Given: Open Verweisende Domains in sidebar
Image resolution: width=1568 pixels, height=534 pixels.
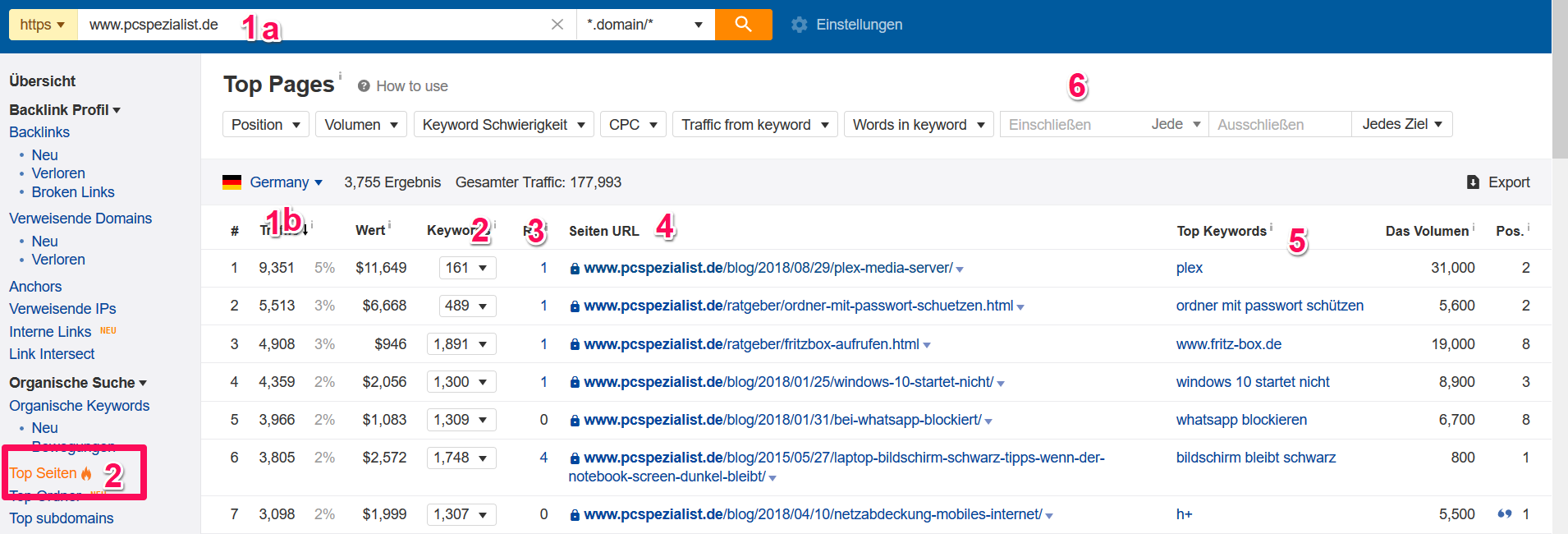Looking at the screenshot, I should [80, 219].
